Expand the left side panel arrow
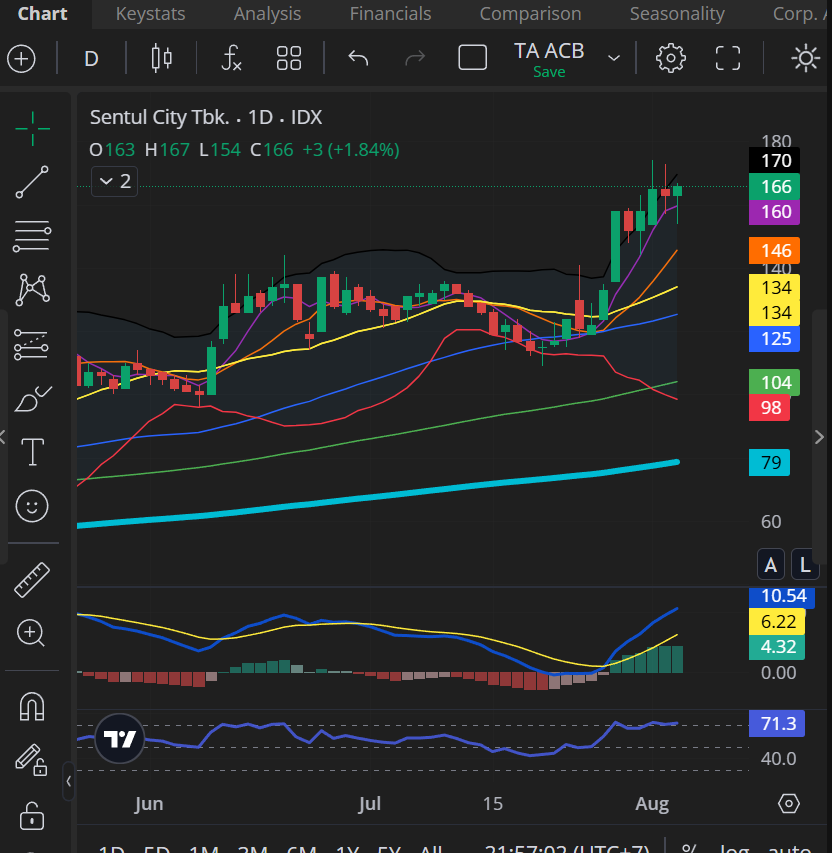 3,437
